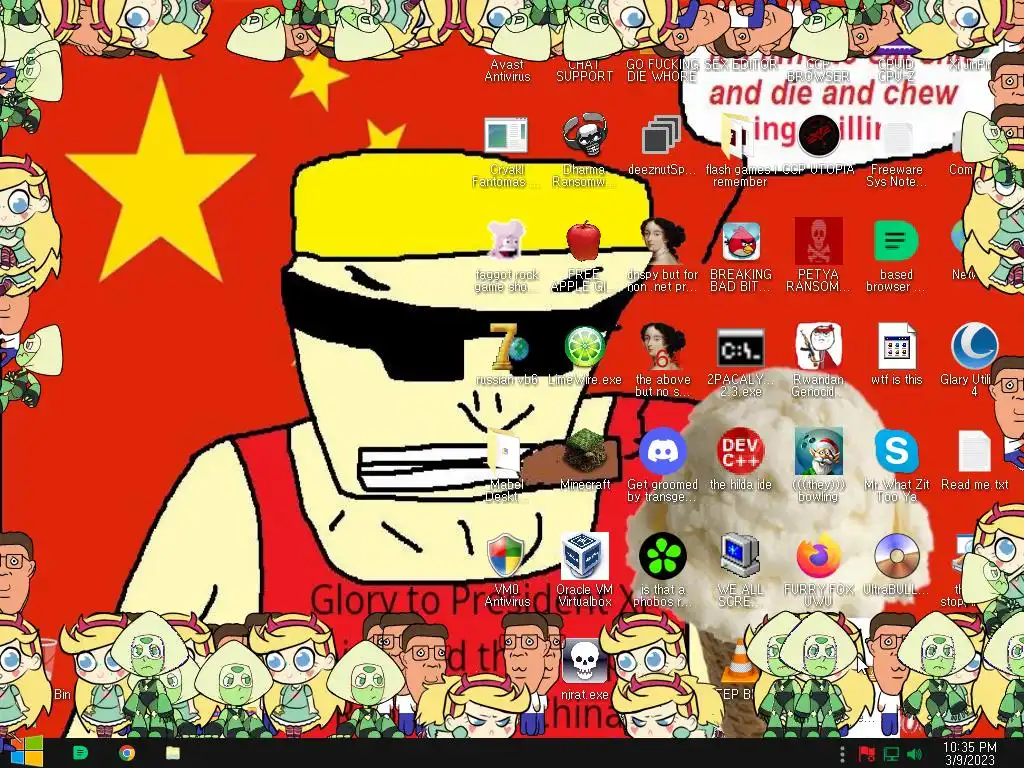Open the VLC traffic cone shortcut
The image size is (1024, 768).
point(739,660)
